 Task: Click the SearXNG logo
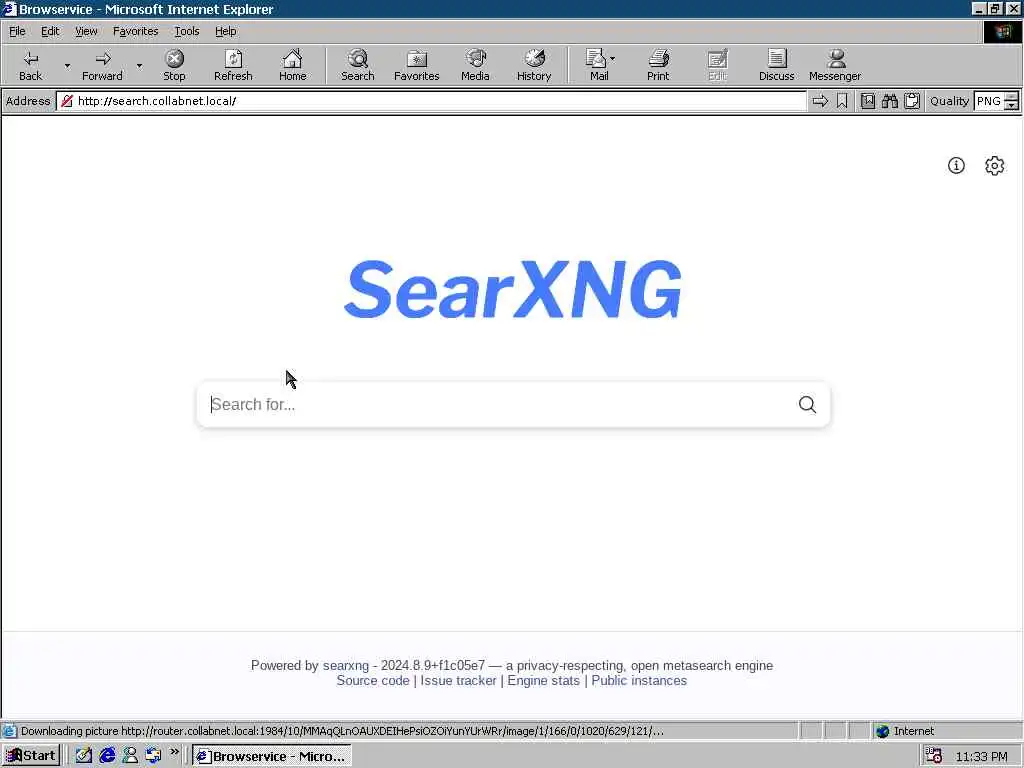click(x=513, y=289)
